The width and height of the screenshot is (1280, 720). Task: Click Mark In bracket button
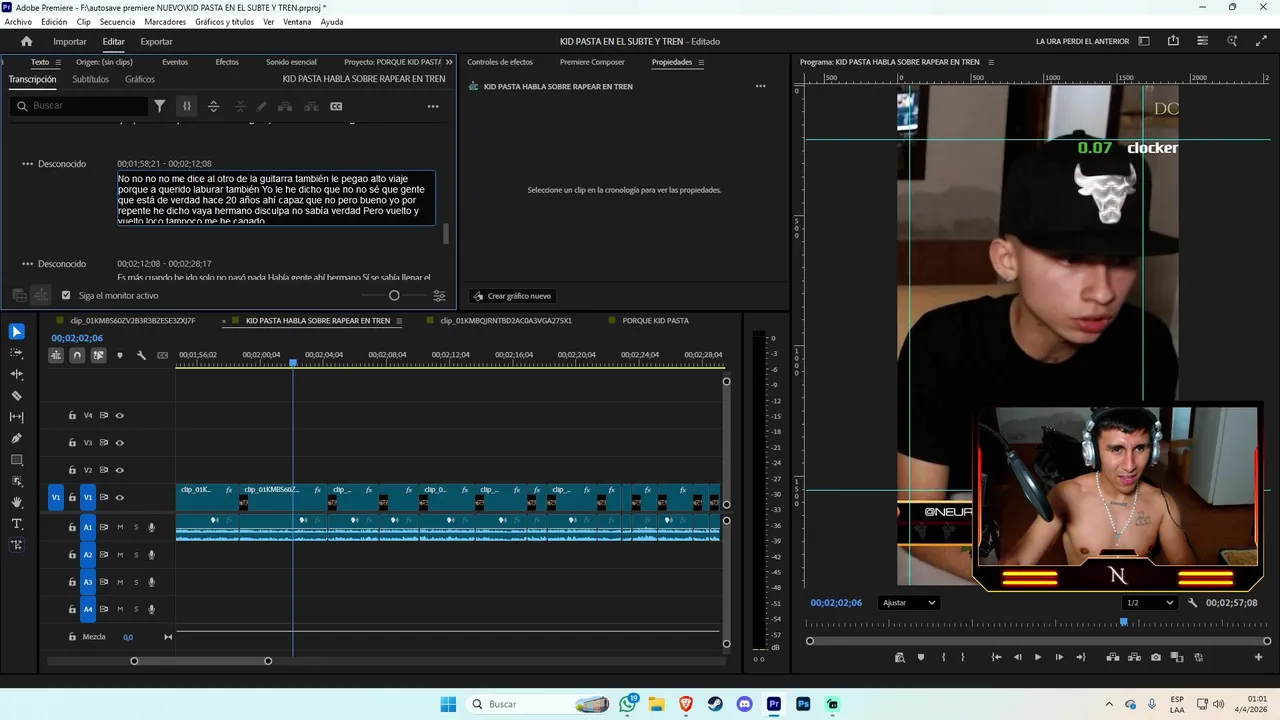[x=944, y=657]
